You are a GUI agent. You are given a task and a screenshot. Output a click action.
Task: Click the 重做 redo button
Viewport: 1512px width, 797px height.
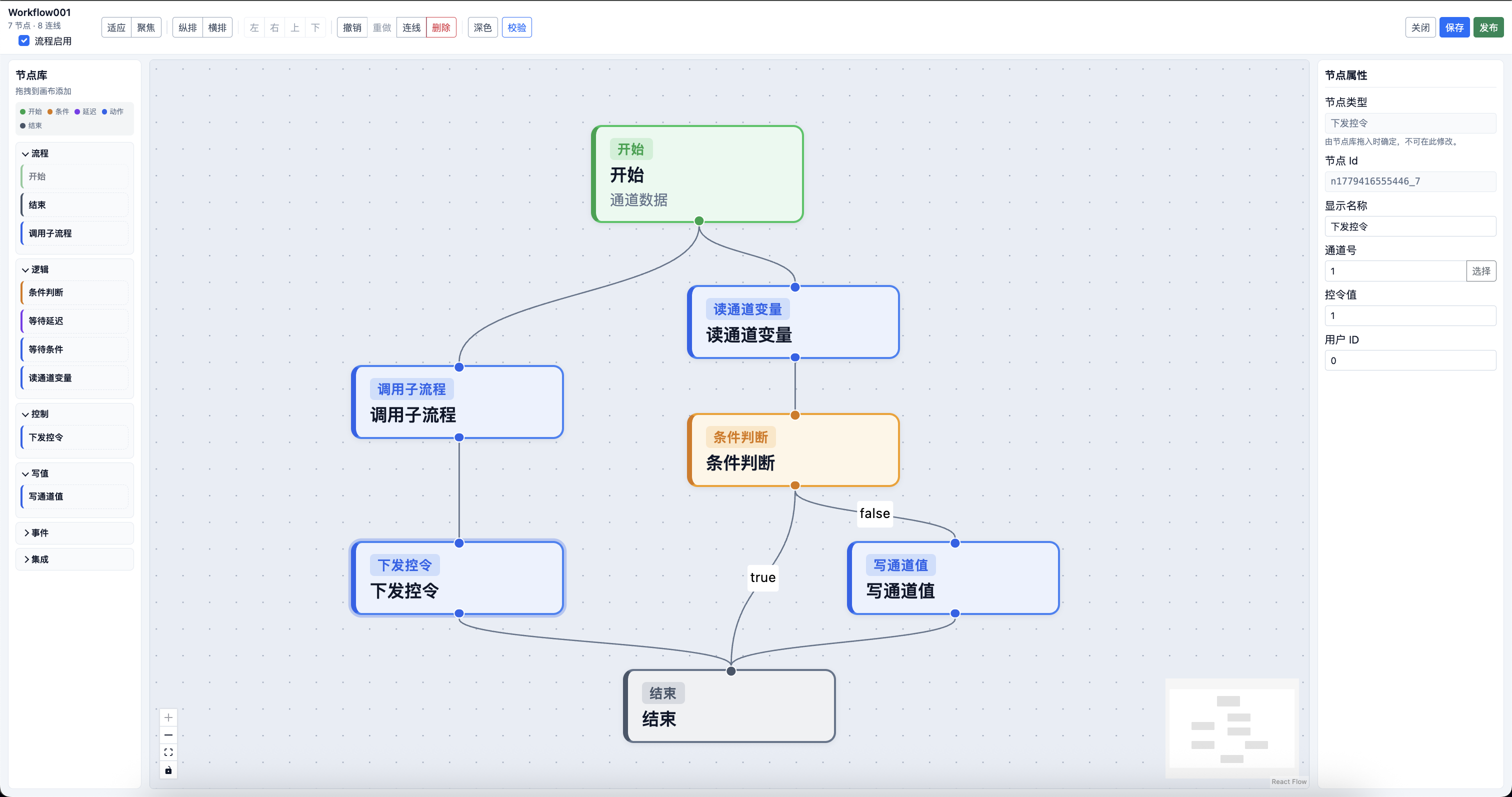click(382, 27)
